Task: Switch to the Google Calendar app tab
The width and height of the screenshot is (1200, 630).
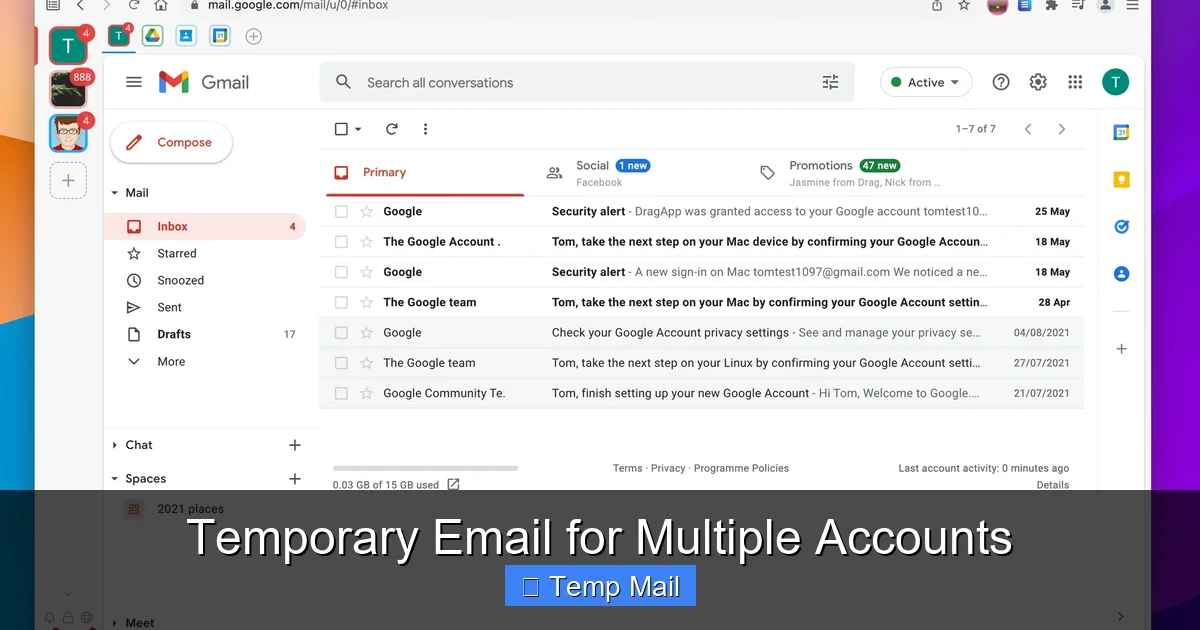Action: [x=220, y=36]
